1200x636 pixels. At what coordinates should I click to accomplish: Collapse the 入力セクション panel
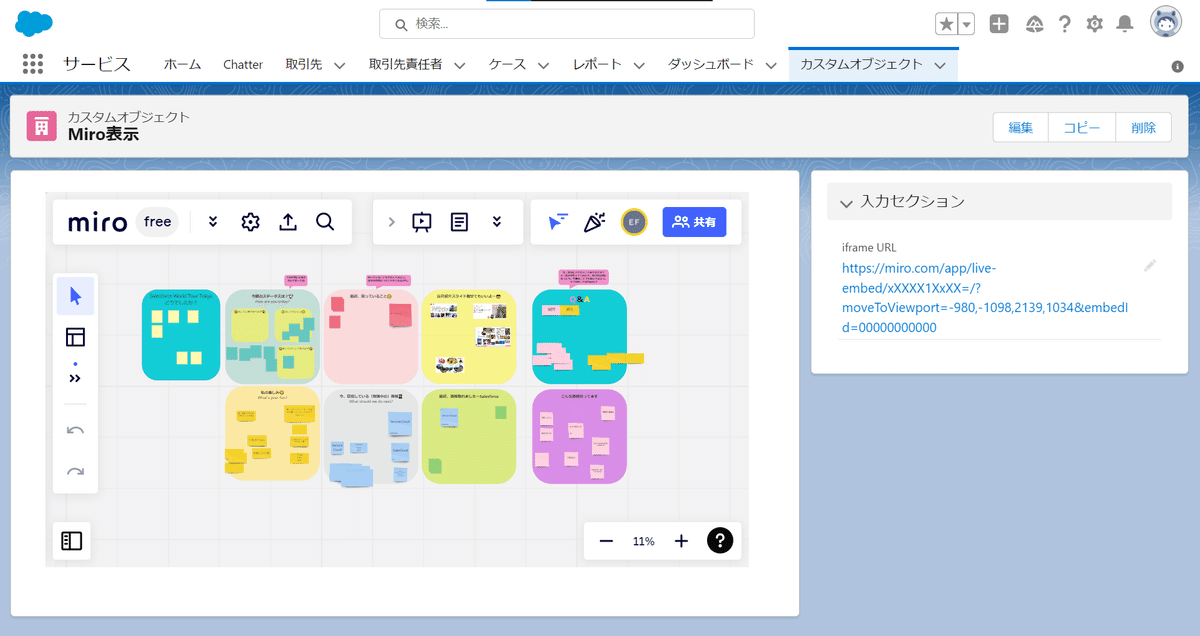click(x=846, y=201)
